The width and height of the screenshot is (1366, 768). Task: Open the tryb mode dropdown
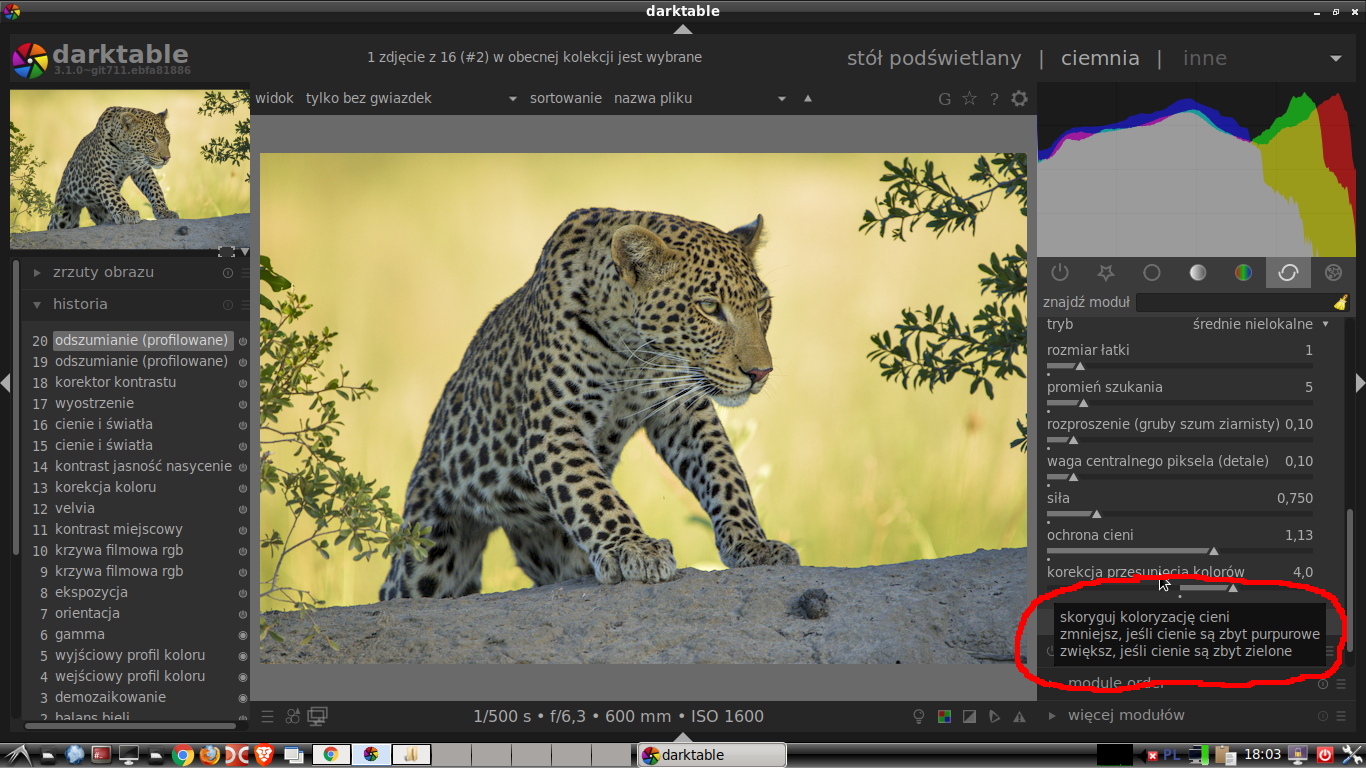tap(1260, 324)
